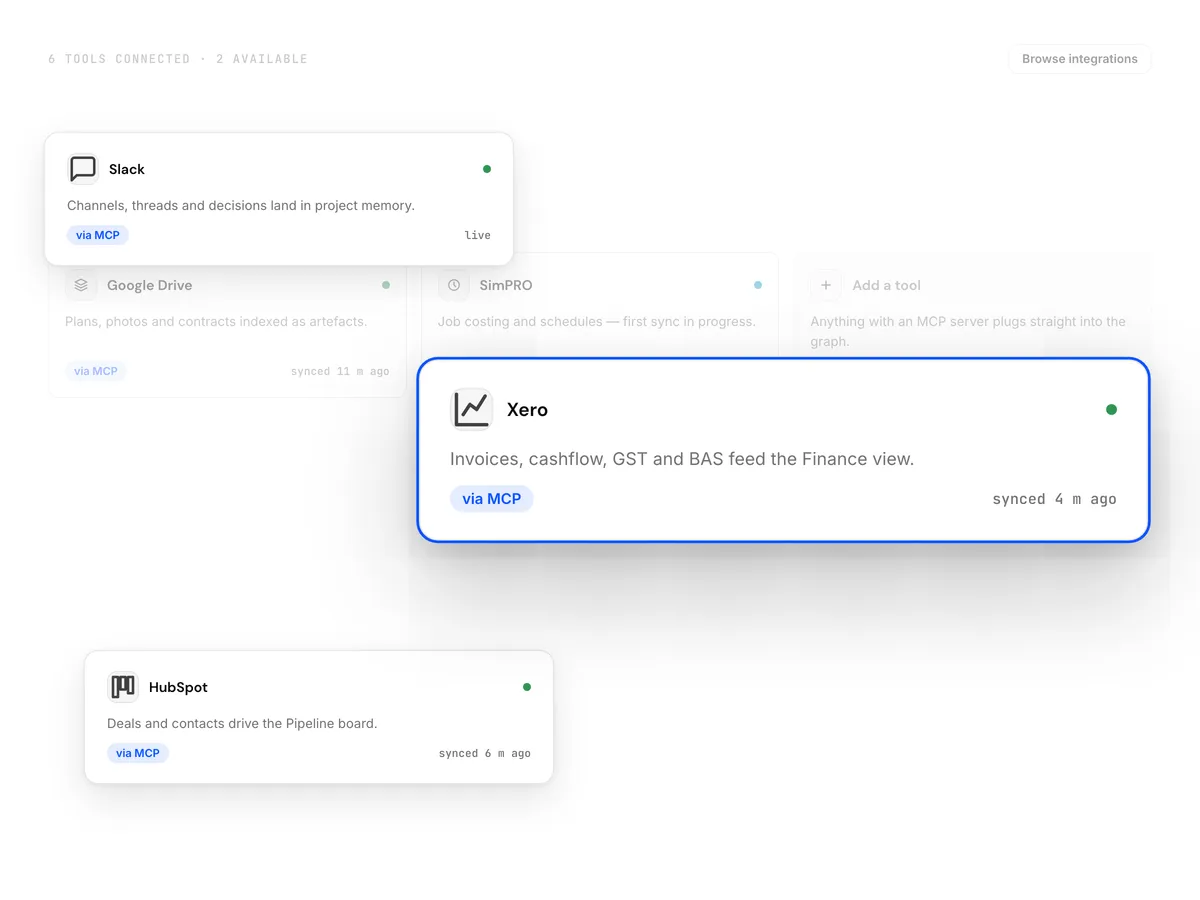Click the HubSpot logo icon
The width and height of the screenshot is (1200, 900).
(123, 687)
